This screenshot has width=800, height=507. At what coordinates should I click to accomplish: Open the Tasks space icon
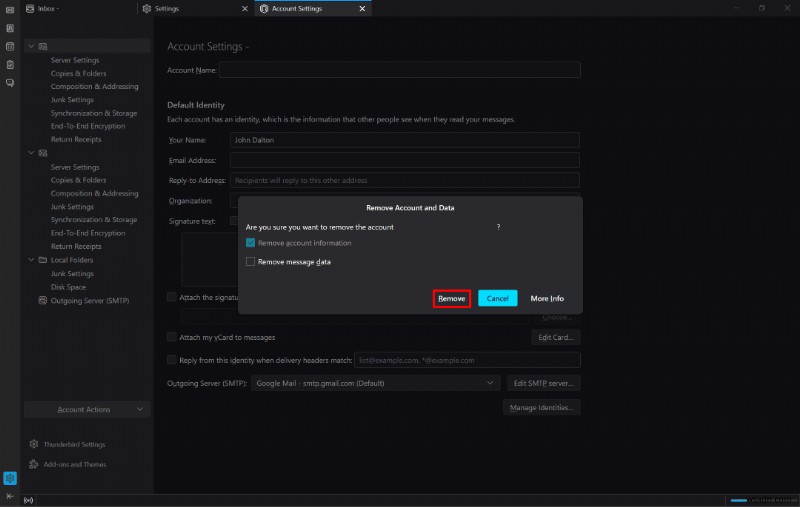(x=10, y=65)
